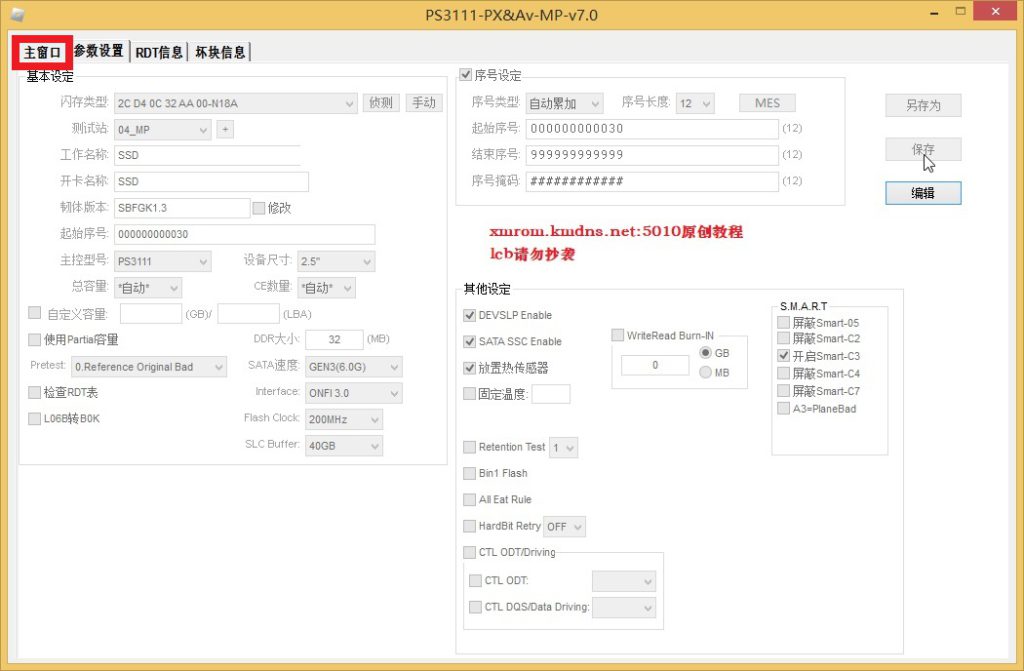Toggle the DEVSLP Enable checkbox
Viewport: 1024px width, 671px height.
[x=470, y=315]
